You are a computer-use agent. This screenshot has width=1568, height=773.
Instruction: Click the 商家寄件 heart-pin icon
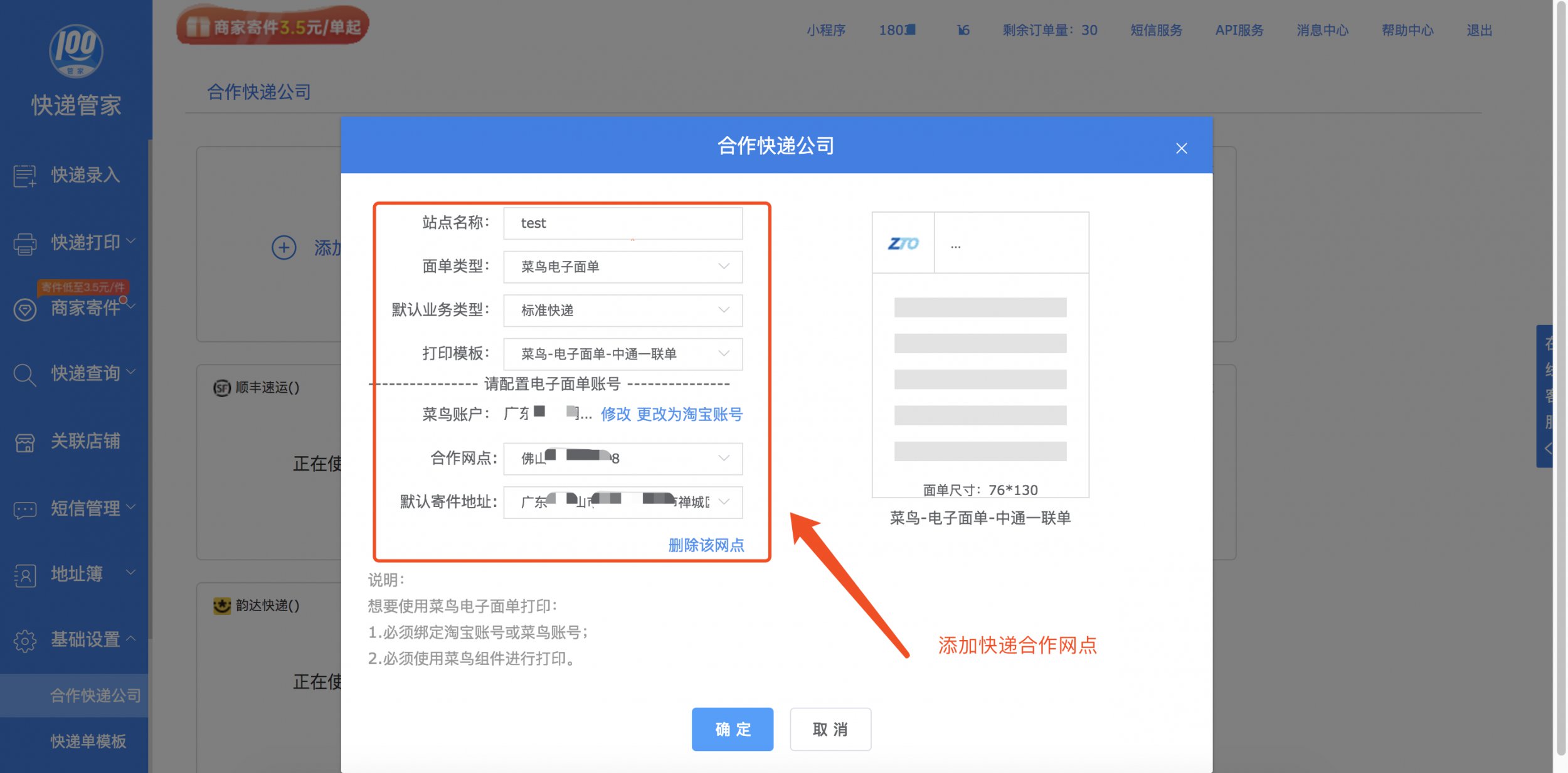pyautogui.click(x=24, y=309)
